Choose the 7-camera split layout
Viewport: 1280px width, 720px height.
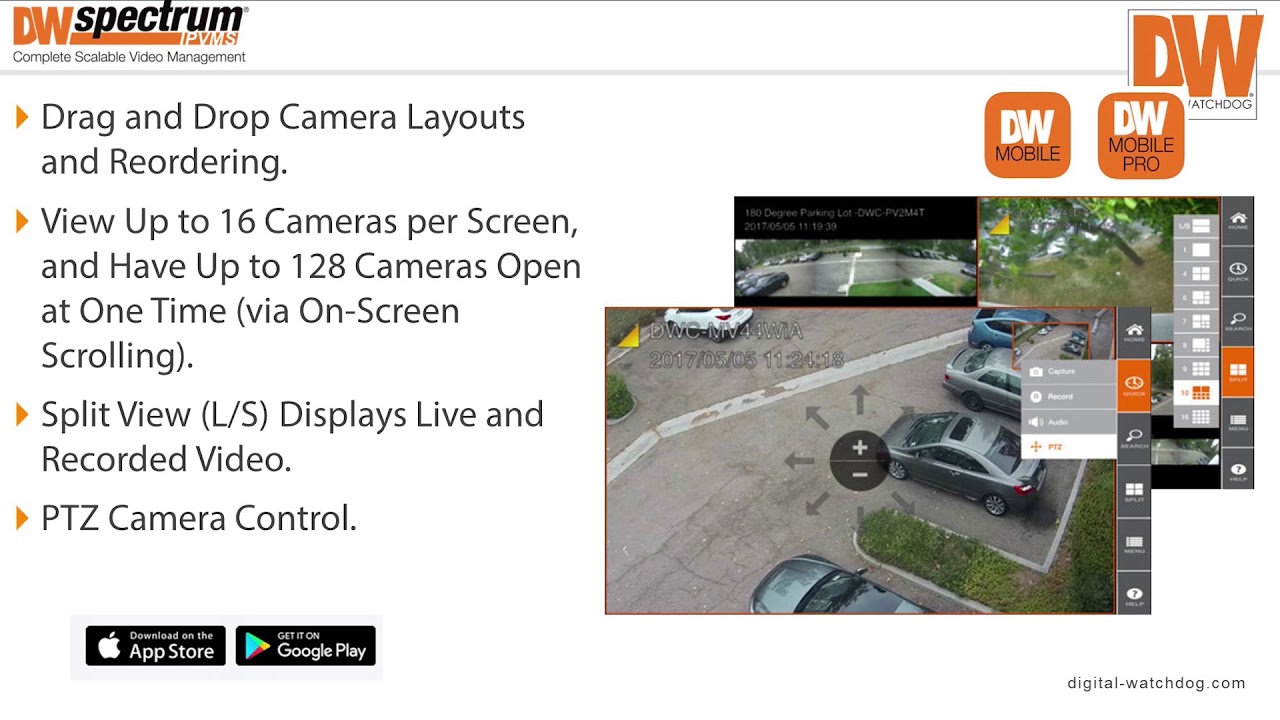click(1195, 322)
